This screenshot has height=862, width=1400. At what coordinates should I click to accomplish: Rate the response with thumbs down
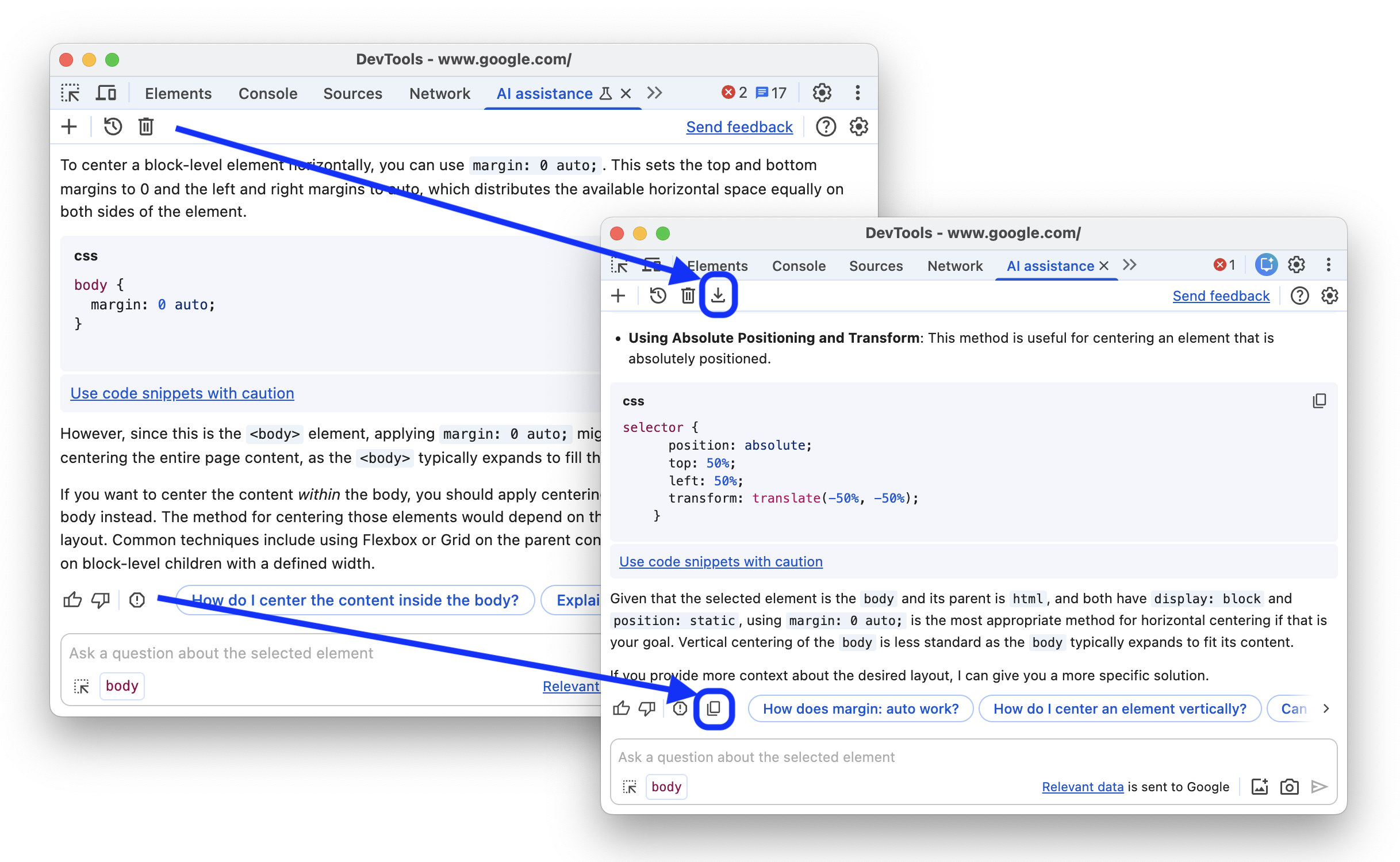click(646, 708)
